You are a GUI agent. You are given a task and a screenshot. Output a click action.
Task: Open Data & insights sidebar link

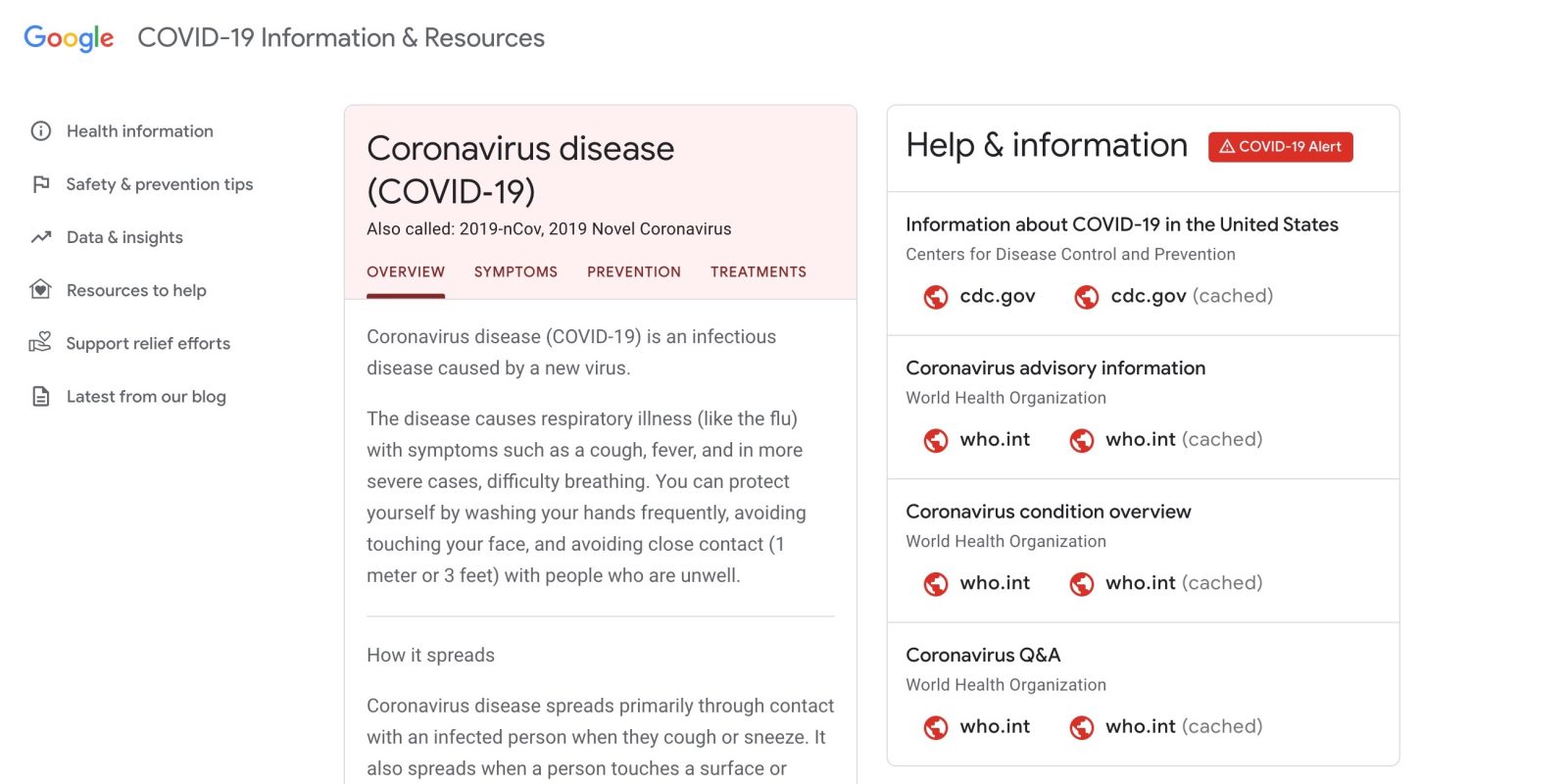pos(124,237)
